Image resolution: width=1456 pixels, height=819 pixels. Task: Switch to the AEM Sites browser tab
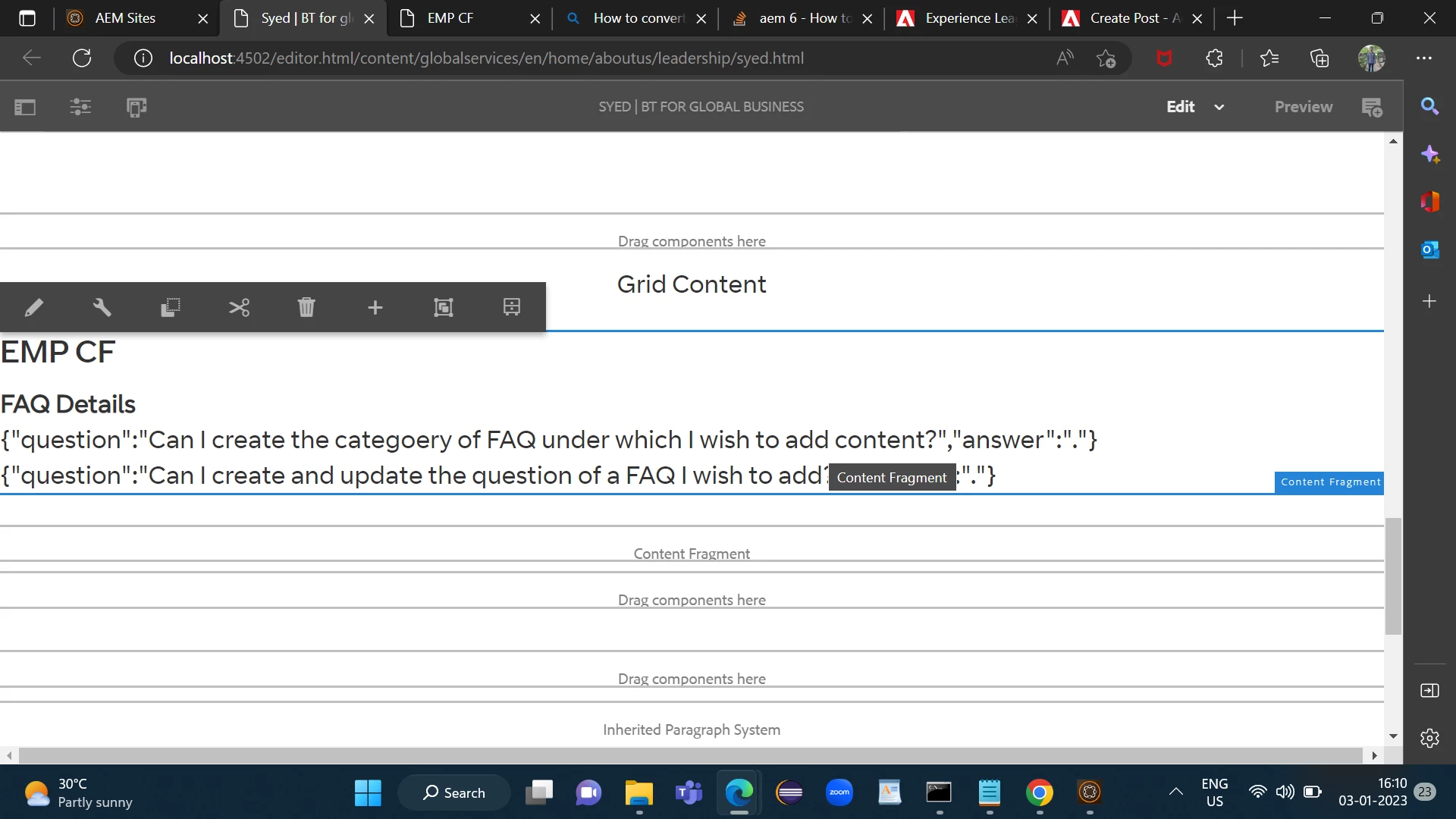coord(125,18)
